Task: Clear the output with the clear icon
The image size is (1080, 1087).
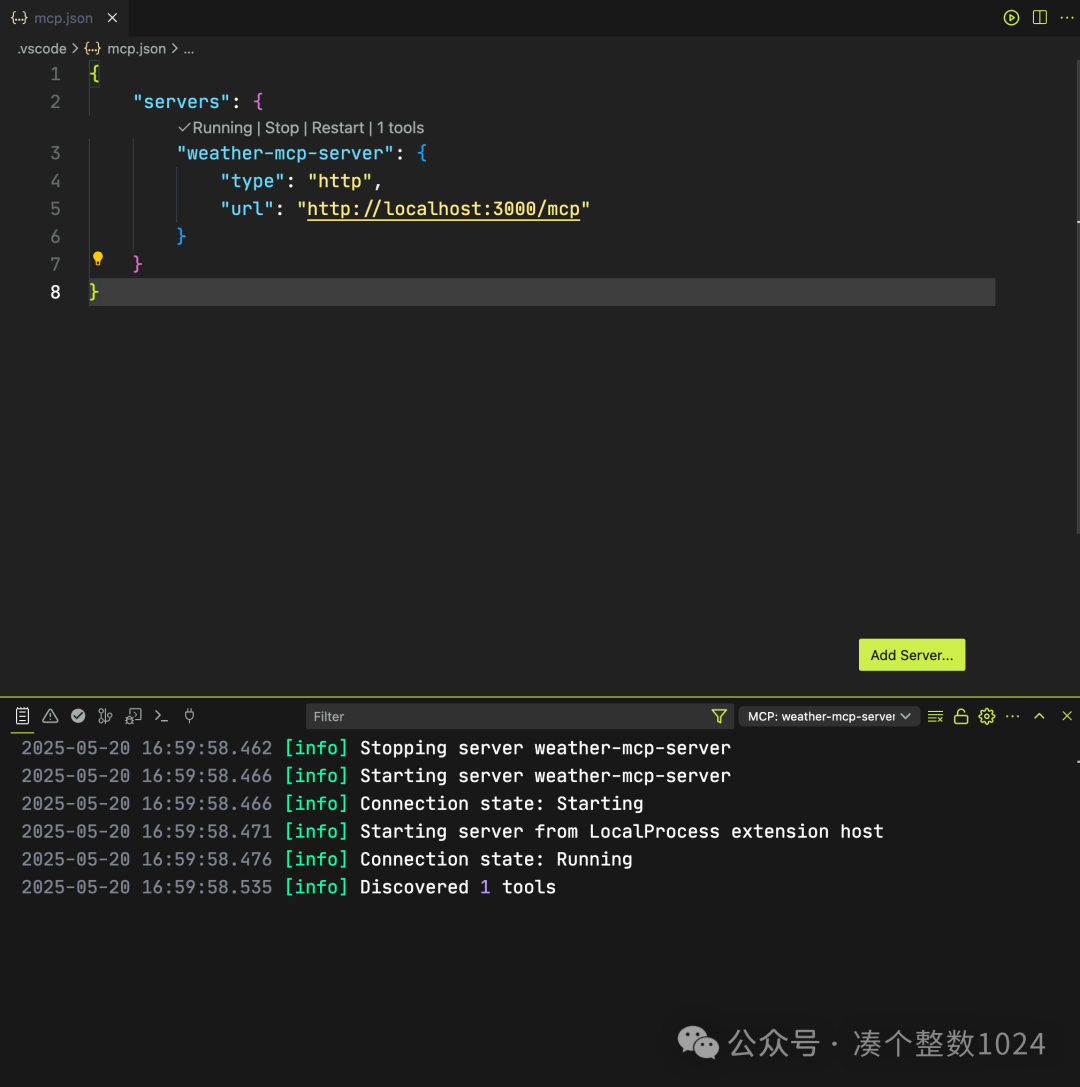Action: point(934,716)
